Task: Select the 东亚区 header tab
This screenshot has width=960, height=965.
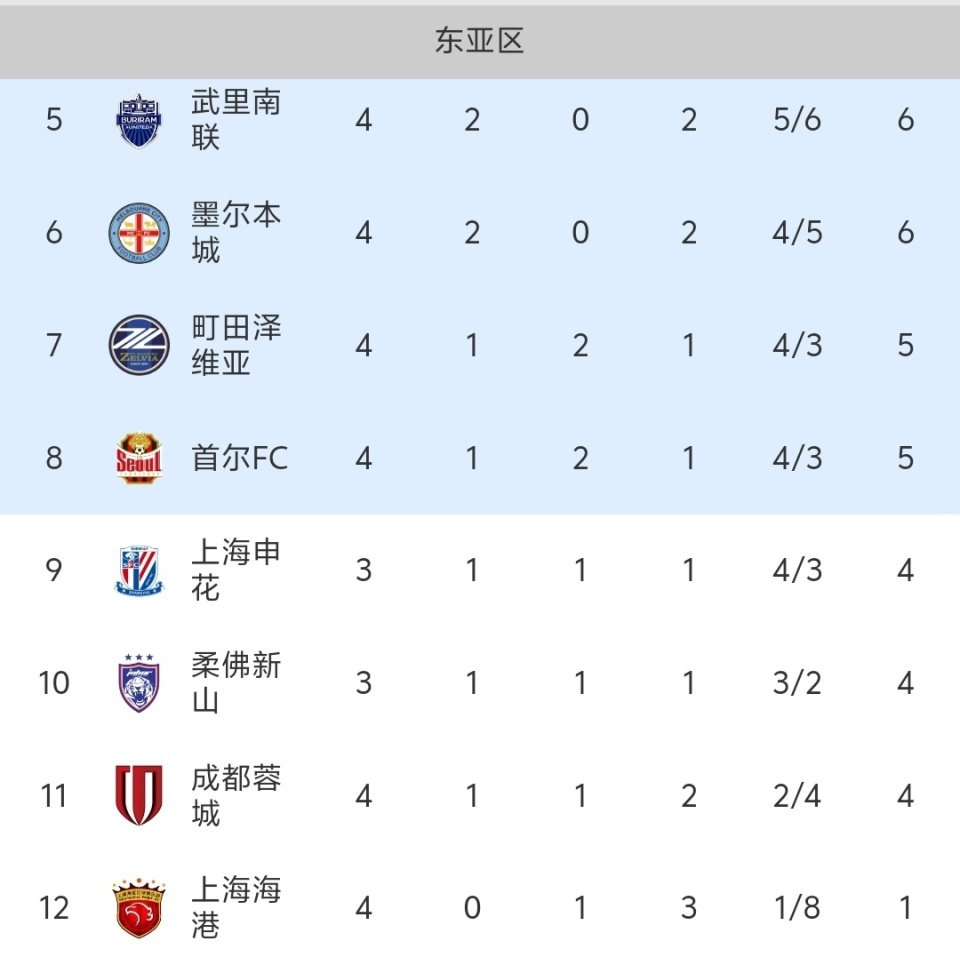Action: tap(480, 41)
